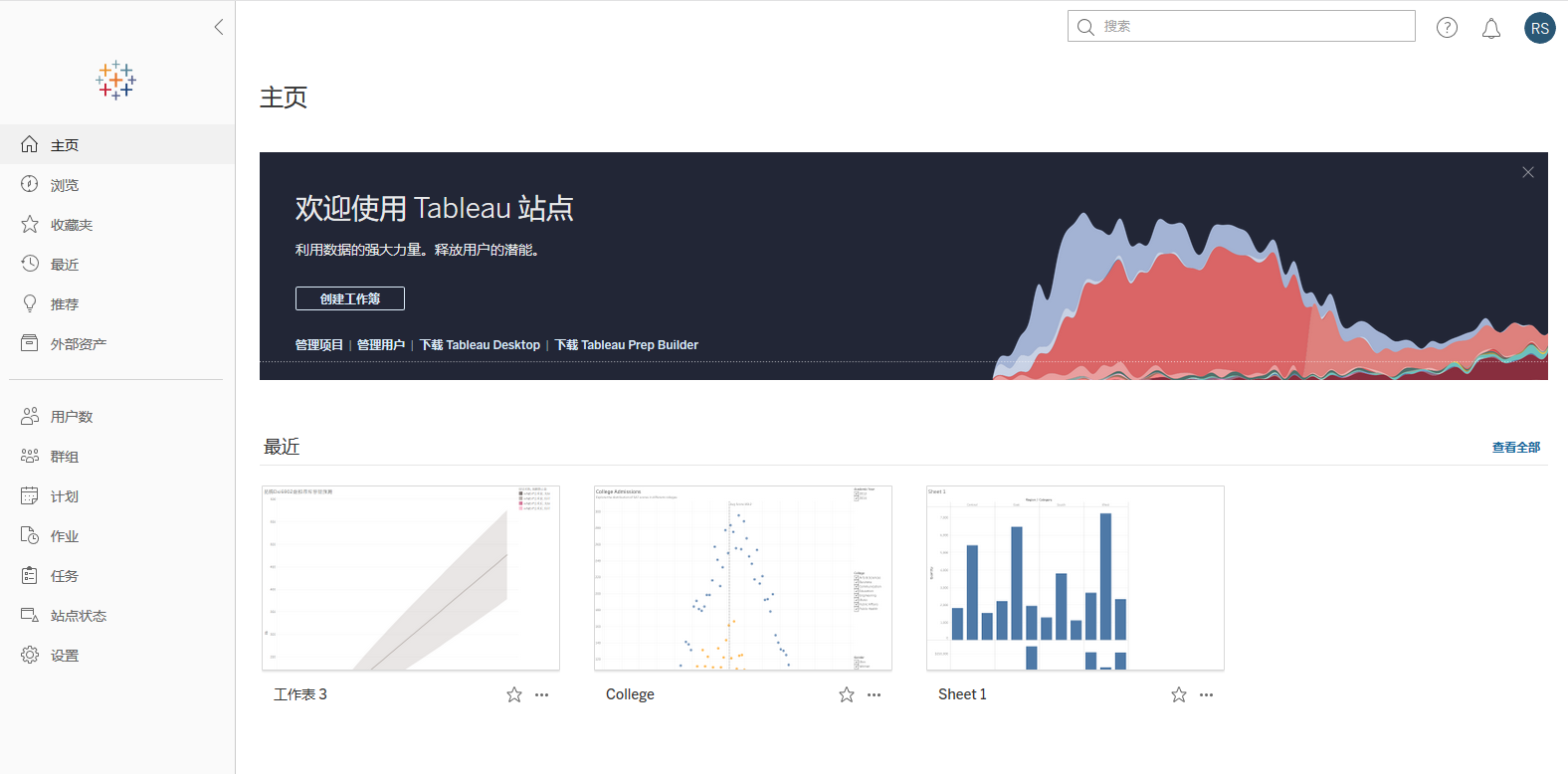Open the Sheet 1 bar chart thumbnail
1568x774 pixels.
1075,578
